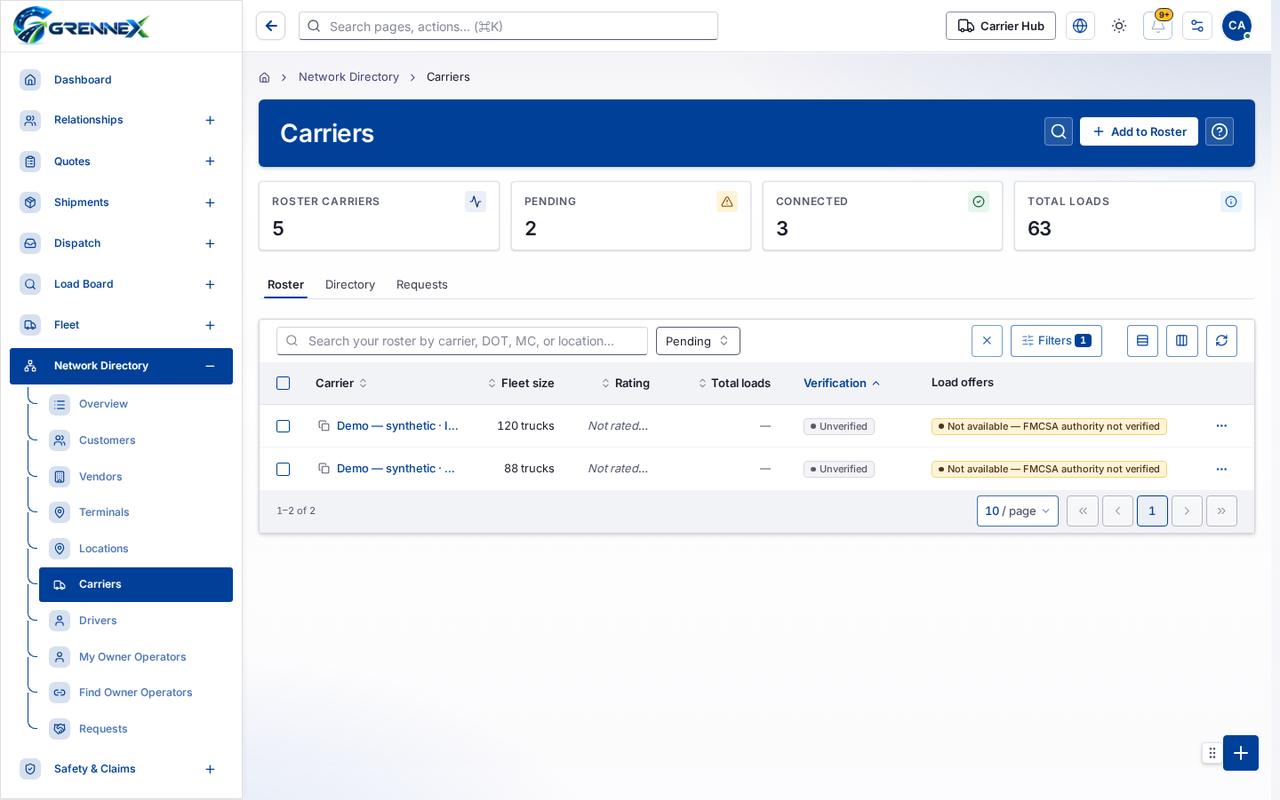Focus the global search pages field
Screen dimensions: 1280x800
pyautogui.click(x=508, y=26)
